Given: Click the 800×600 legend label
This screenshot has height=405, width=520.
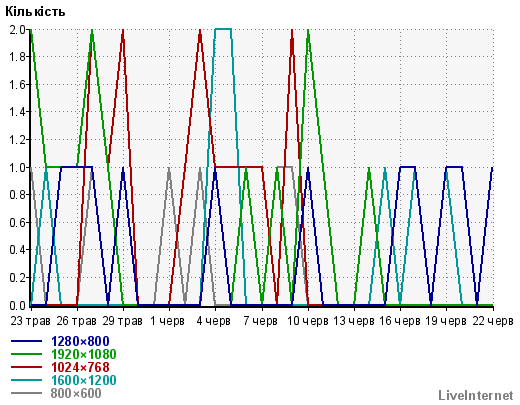Looking at the screenshot, I should click(x=76, y=393).
